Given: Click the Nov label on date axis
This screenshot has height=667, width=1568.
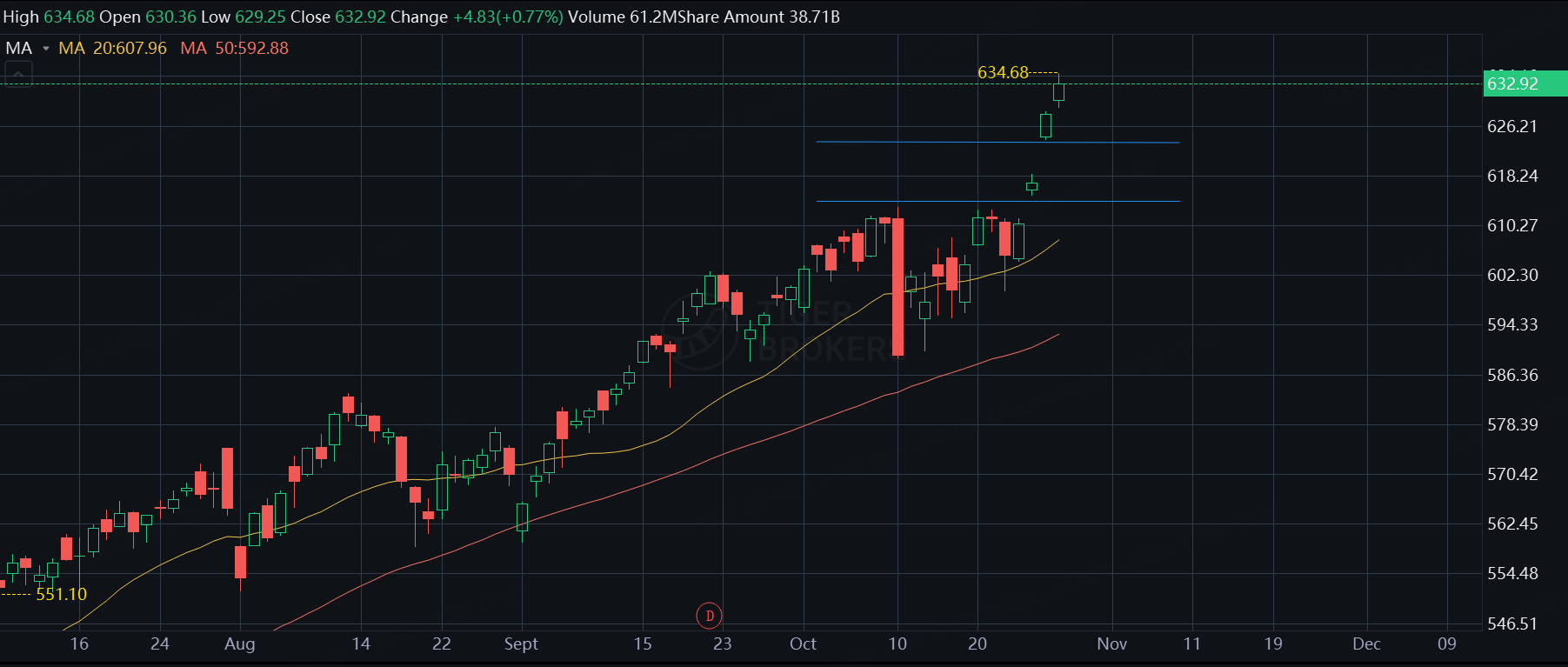Looking at the screenshot, I should tap(1112, 644).
